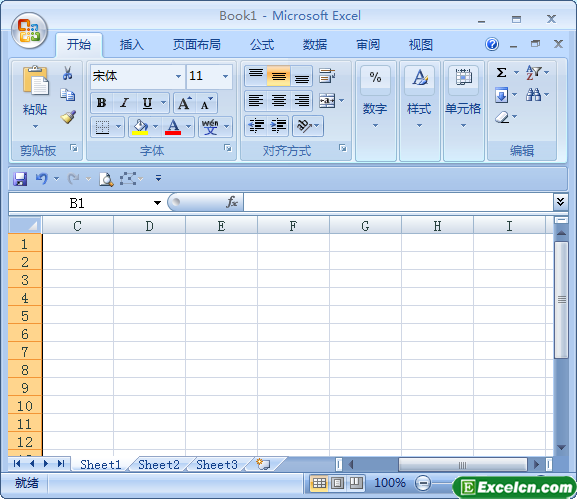Click the AutoSum sigma icon
The height and width of the screenshot is (499, 577).
[x=501, y=72]
